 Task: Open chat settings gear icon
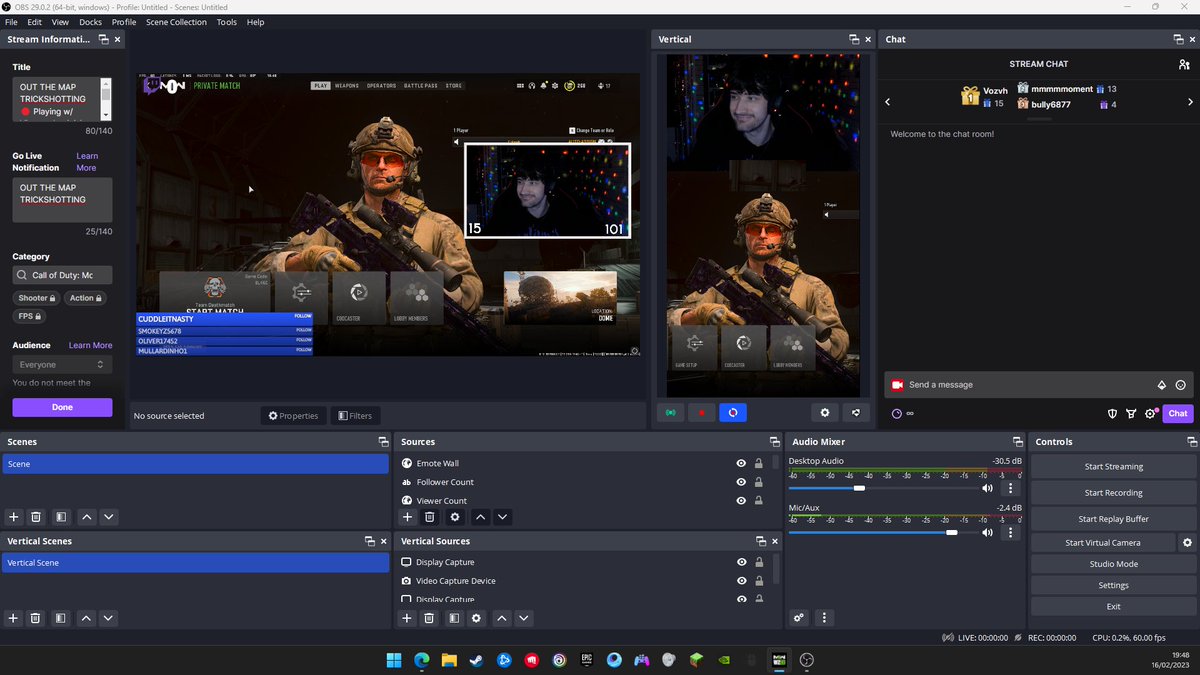pyautogui.click(x=1150, y=413)
